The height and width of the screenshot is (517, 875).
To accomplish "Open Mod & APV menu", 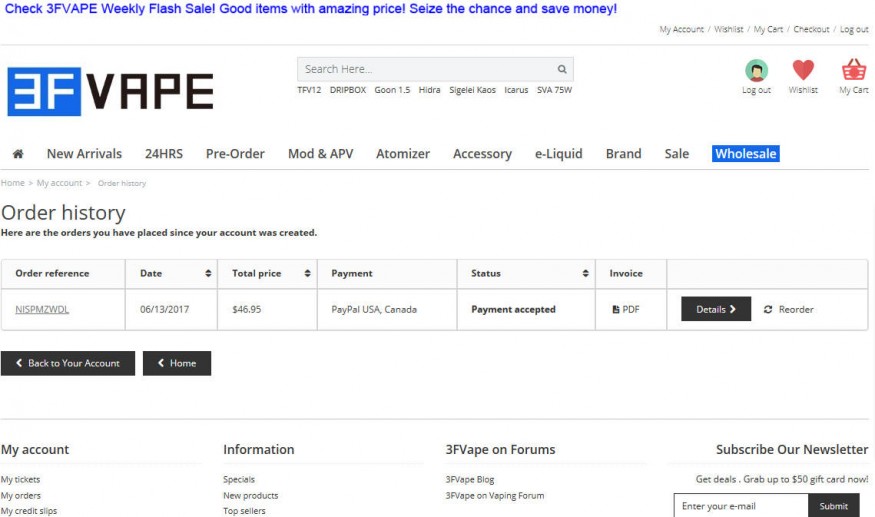I will tap(320, 154).
